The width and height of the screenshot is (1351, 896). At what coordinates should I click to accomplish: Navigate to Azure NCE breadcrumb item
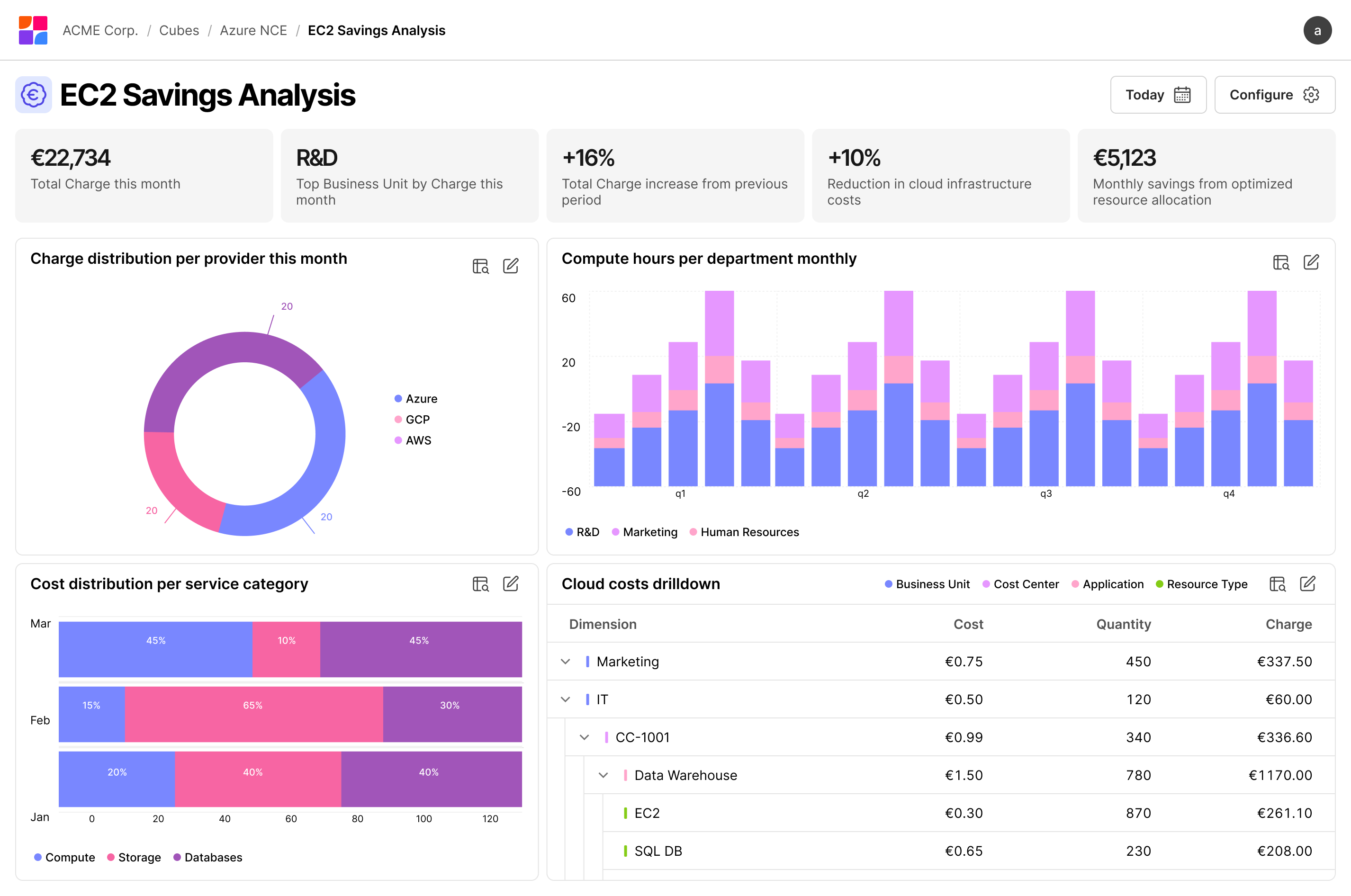tap(253, 30)
